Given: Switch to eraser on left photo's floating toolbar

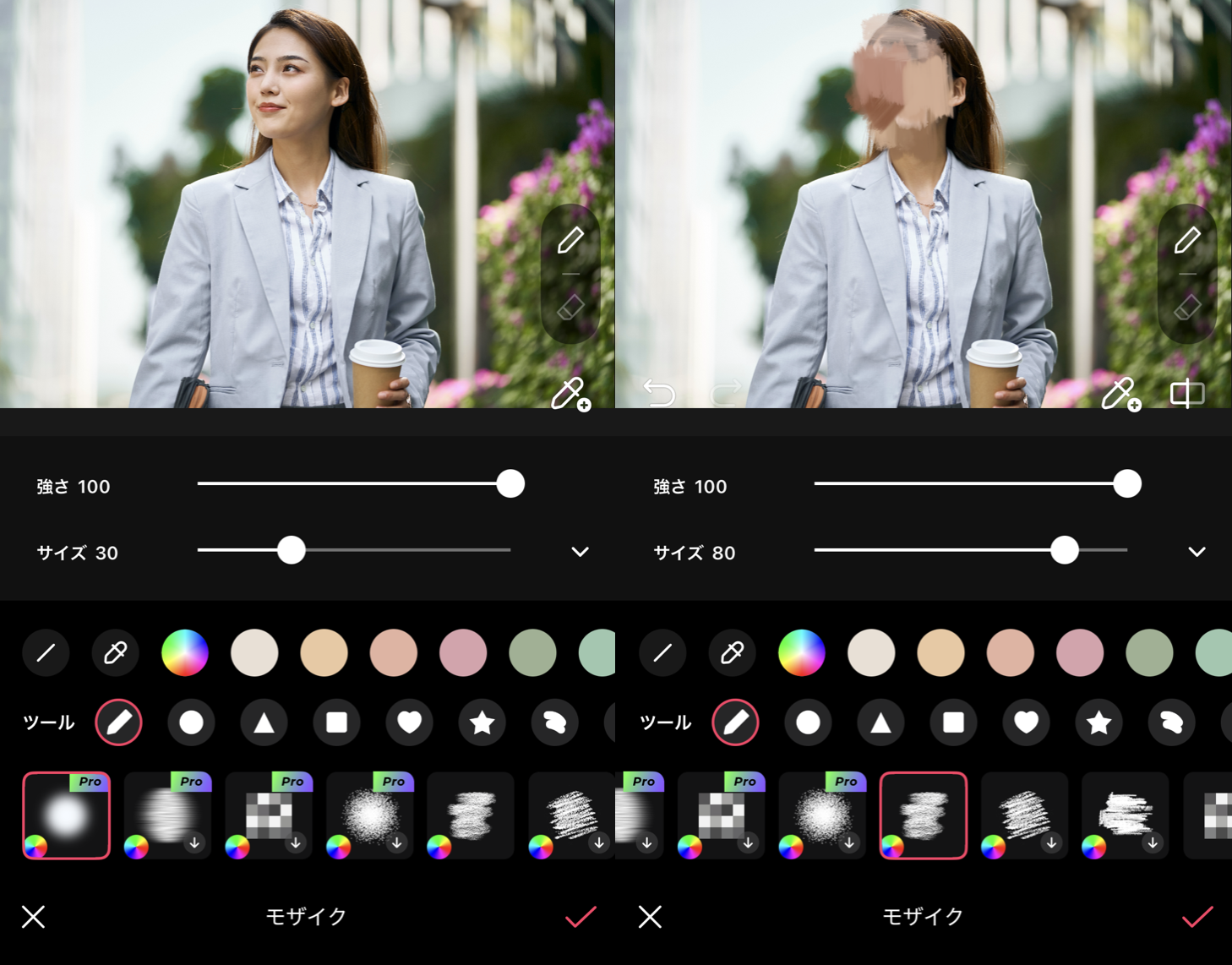Looking at the screenshot, I should click(x=570, y=306).
